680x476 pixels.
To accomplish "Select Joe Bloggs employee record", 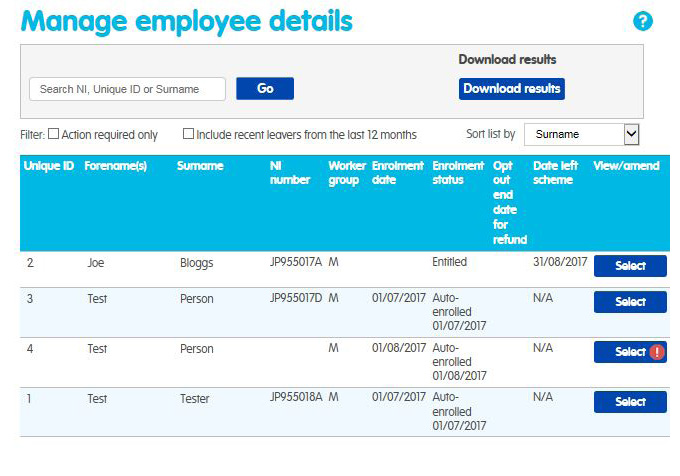I will click(x=630, y=266).
